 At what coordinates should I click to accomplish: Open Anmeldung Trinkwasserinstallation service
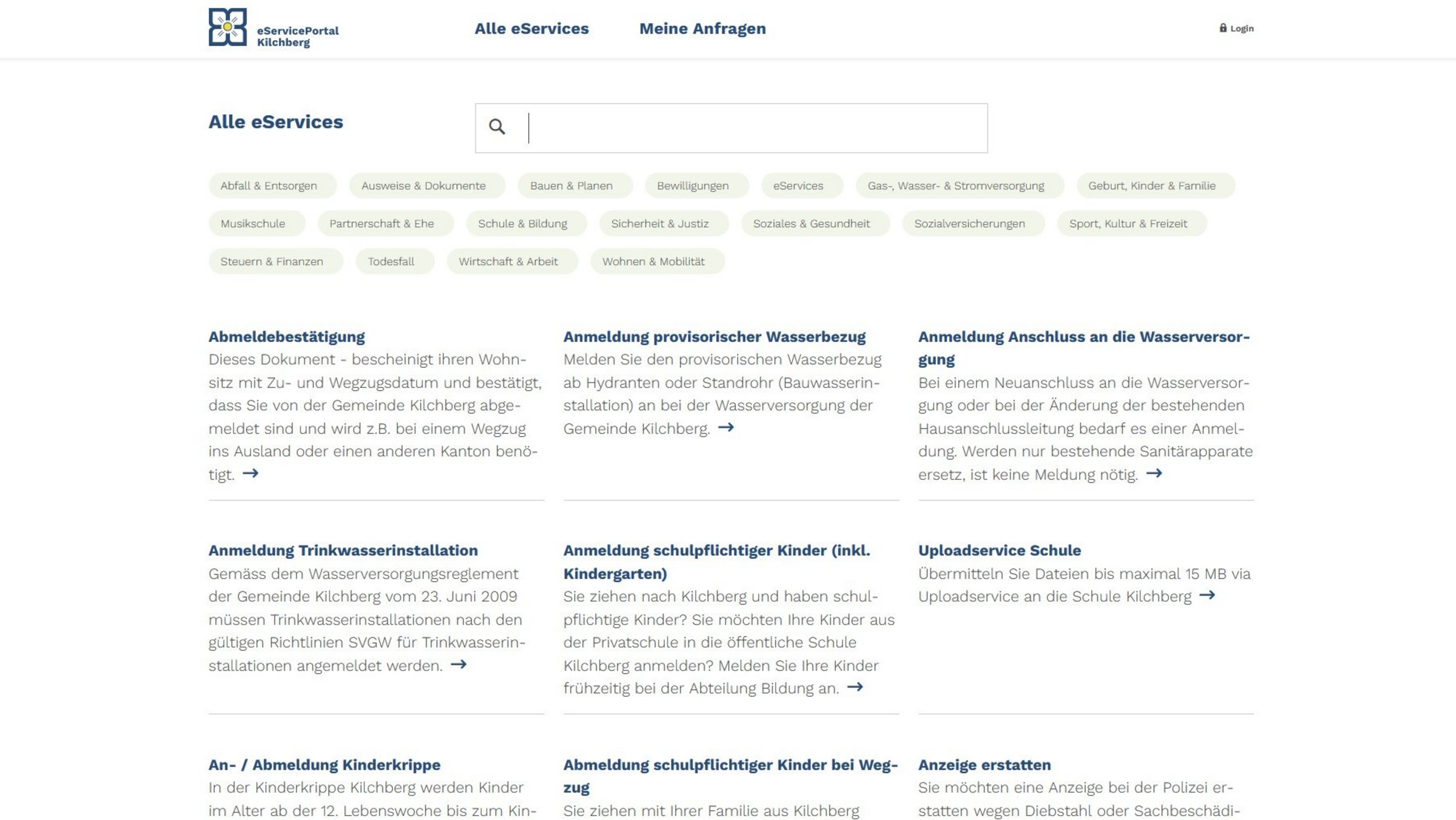tap(343, 551)
